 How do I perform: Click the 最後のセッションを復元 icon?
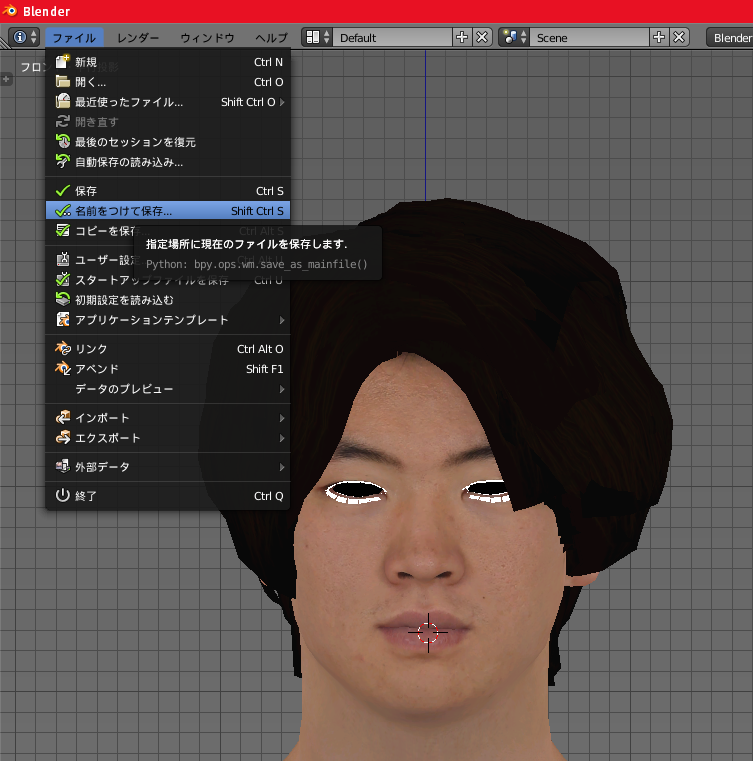(63, 141)
